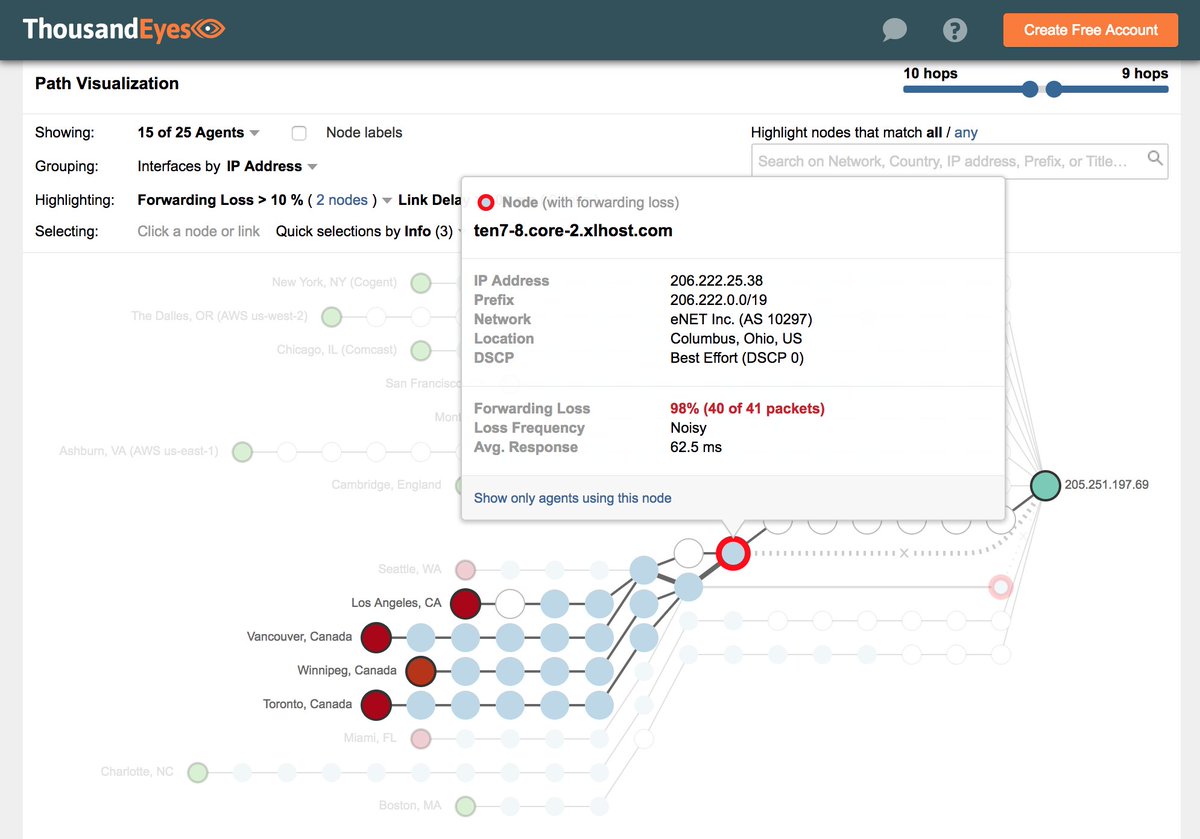Click the Toronto, Canada label
Image resolution: width=1200 pixels, height=839 pixels.
coord(307,704)
